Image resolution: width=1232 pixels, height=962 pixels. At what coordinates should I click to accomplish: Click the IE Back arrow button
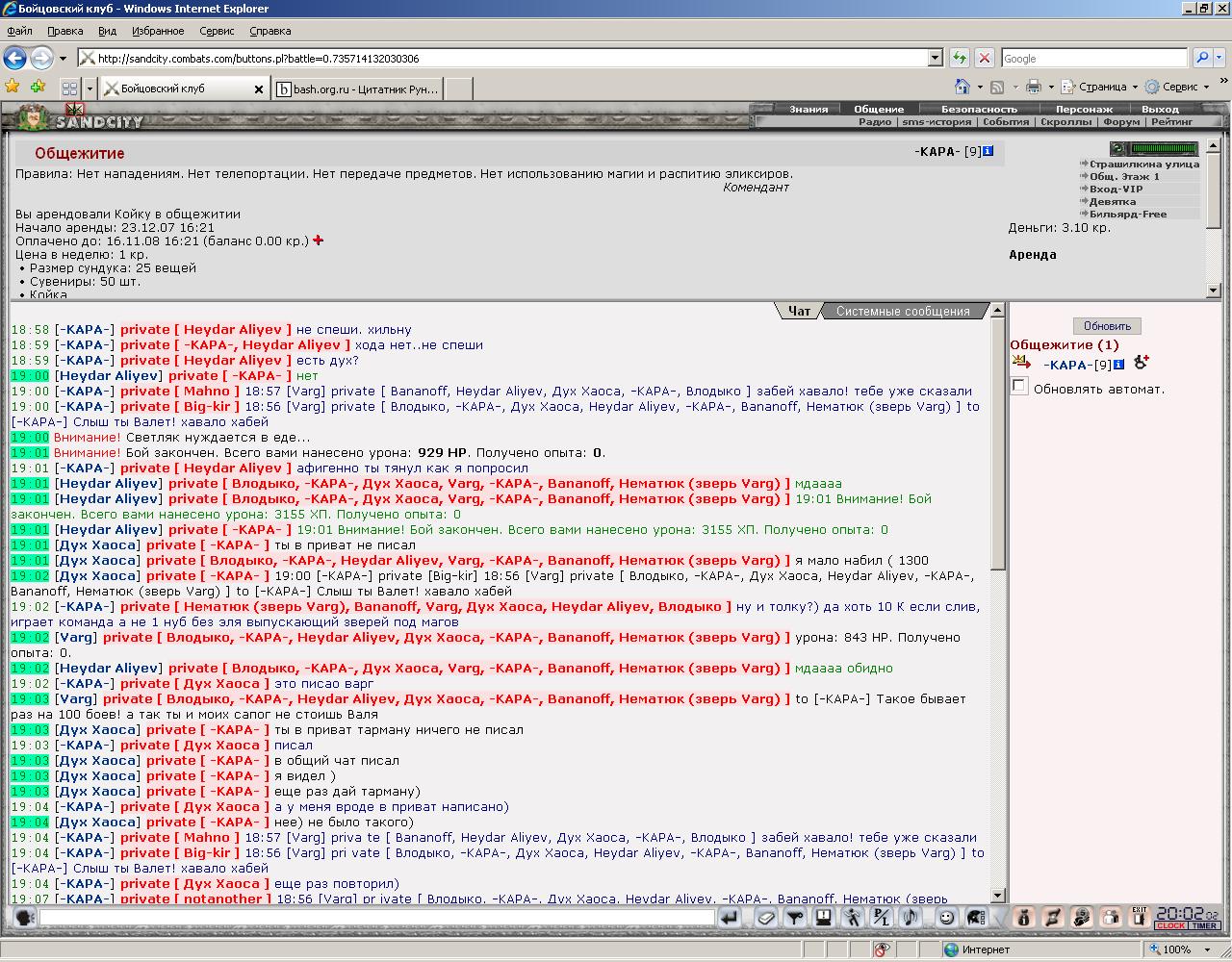tap(15, 58)
